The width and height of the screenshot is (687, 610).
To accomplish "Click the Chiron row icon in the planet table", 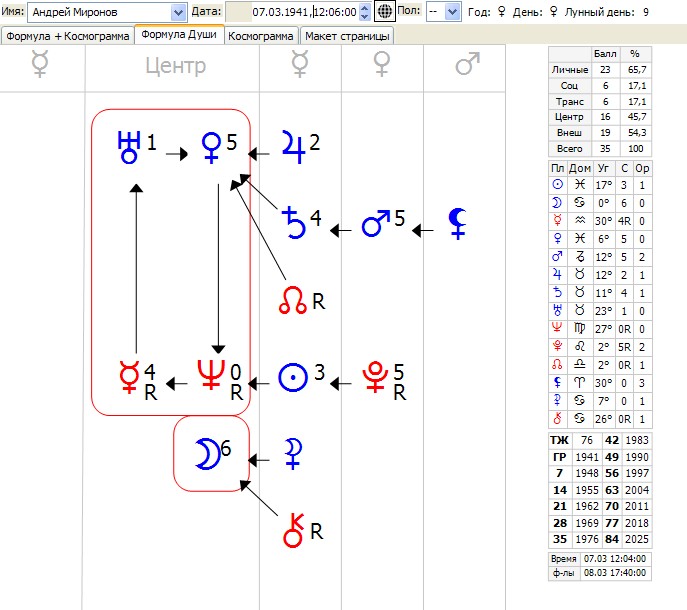I will click(x=557, y=418).
